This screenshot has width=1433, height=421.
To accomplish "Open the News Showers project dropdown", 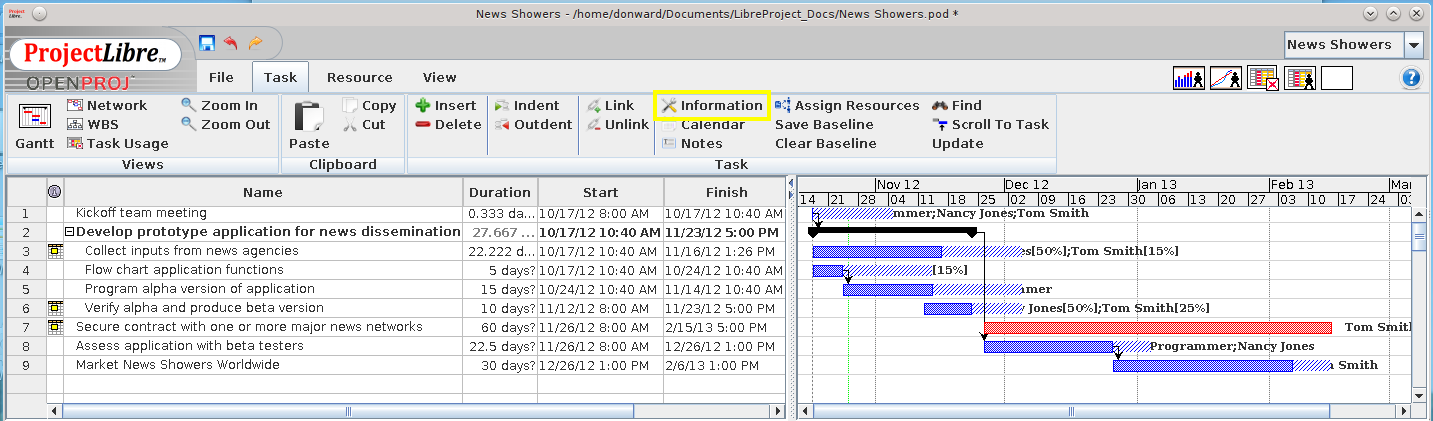I will pyautogui.click(x=1413, y=45).
